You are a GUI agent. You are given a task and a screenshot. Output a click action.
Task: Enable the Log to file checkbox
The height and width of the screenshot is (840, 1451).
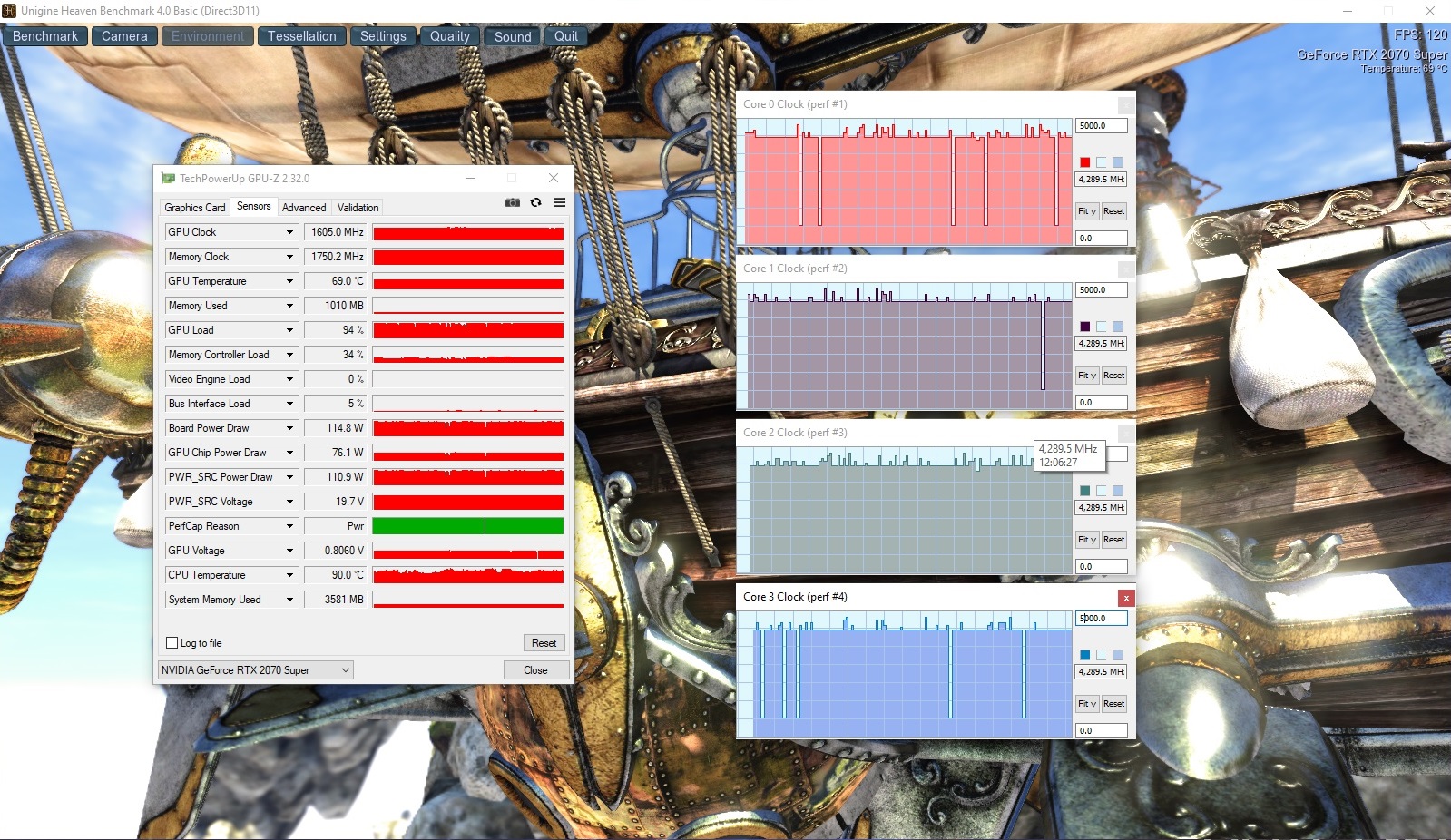172,643
